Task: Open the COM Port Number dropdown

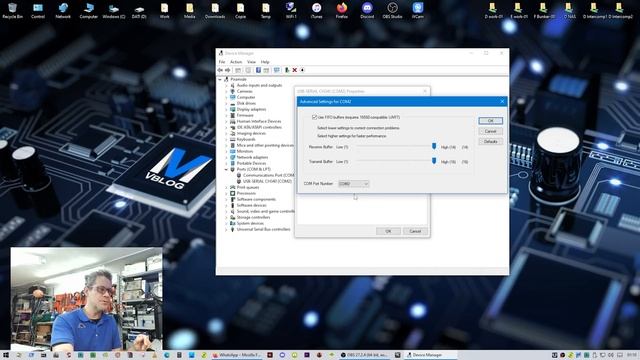Action: tap(353, 184)
